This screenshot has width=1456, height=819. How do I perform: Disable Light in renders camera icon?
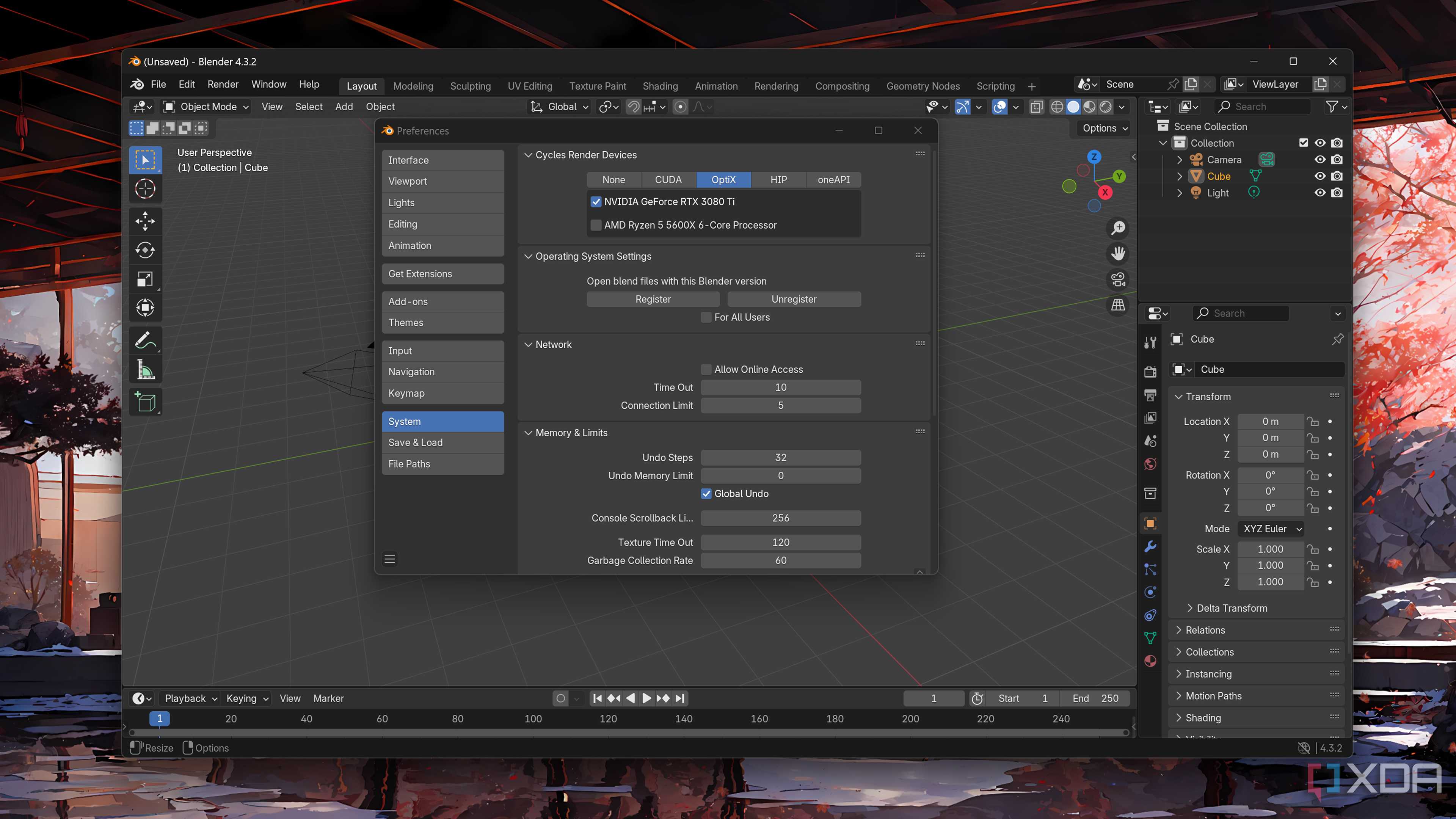click(1337, 193)
